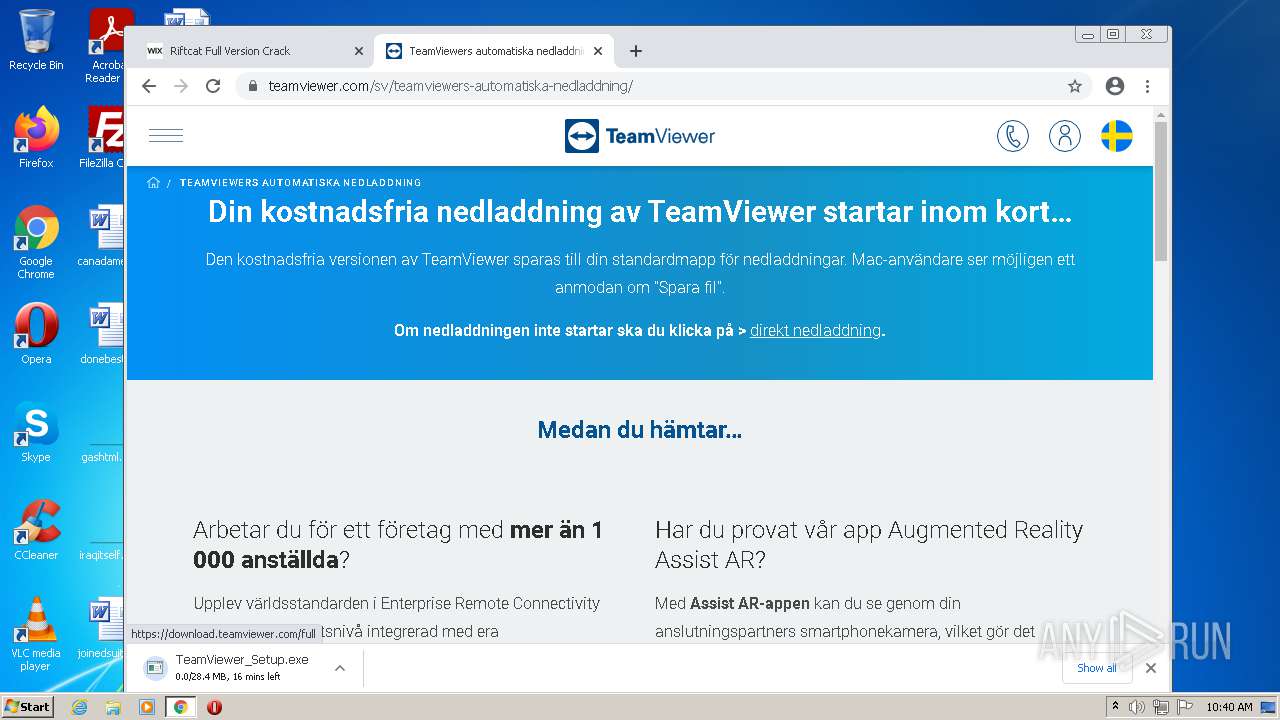Open CCleaner desktop shortcut
1280x720 pixels.
tap(36, 530)
